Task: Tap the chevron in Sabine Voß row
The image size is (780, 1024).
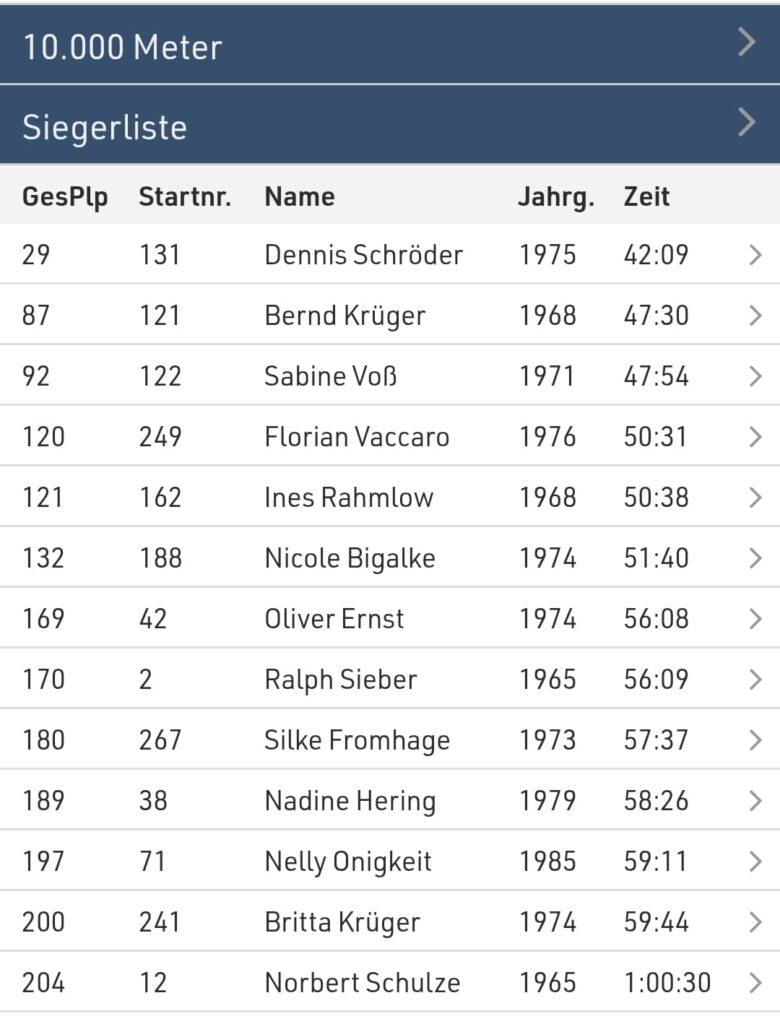Action: (x=755, y=376)
